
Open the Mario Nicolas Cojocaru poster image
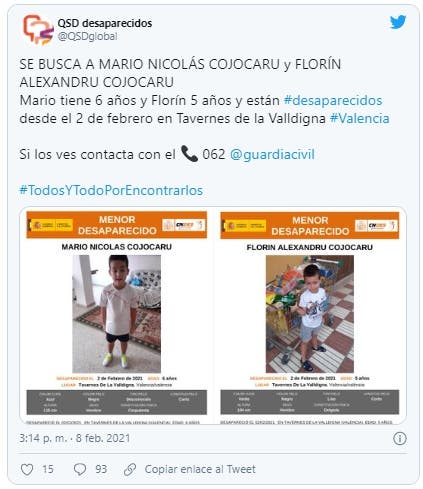point(117,316)
